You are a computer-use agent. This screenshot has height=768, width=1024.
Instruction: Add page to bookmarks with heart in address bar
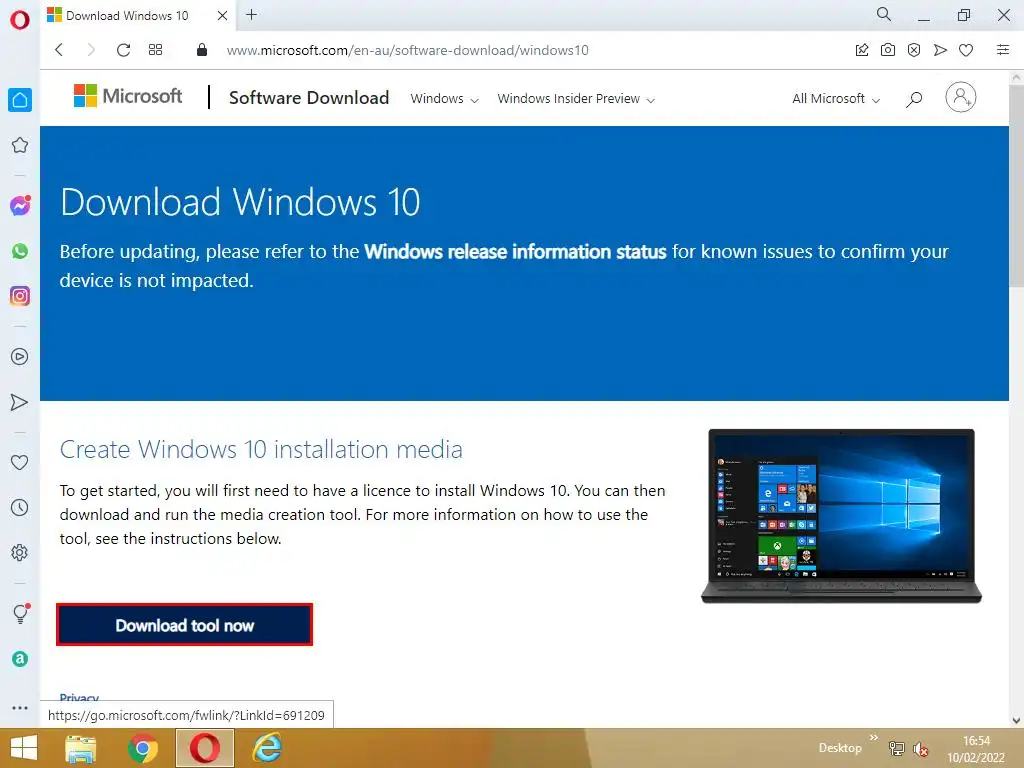tap(966, 50)
